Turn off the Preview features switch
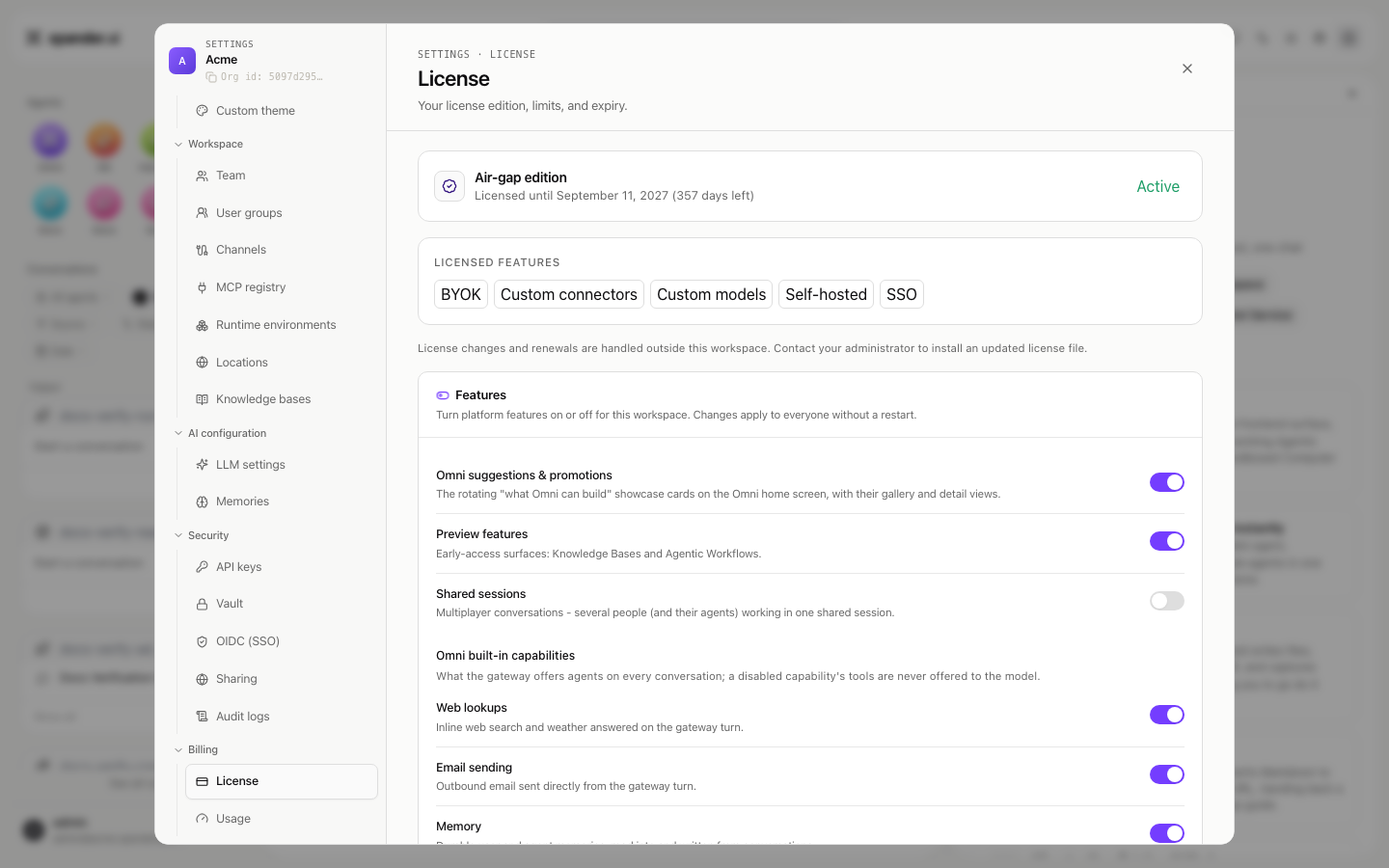 (x=1166, y=541)
